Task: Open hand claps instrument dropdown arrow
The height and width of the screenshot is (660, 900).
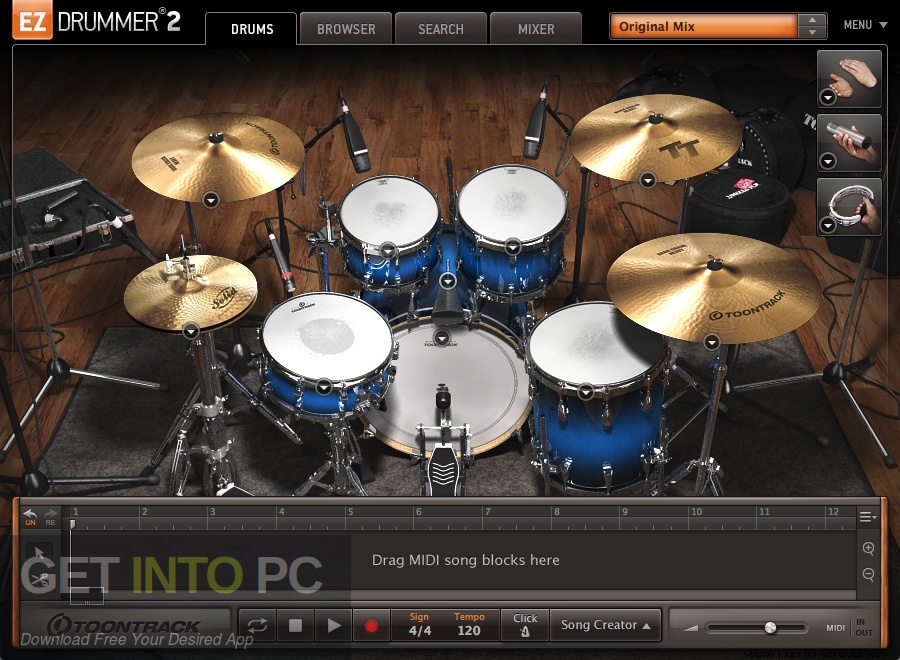Action: click(827, 98)
